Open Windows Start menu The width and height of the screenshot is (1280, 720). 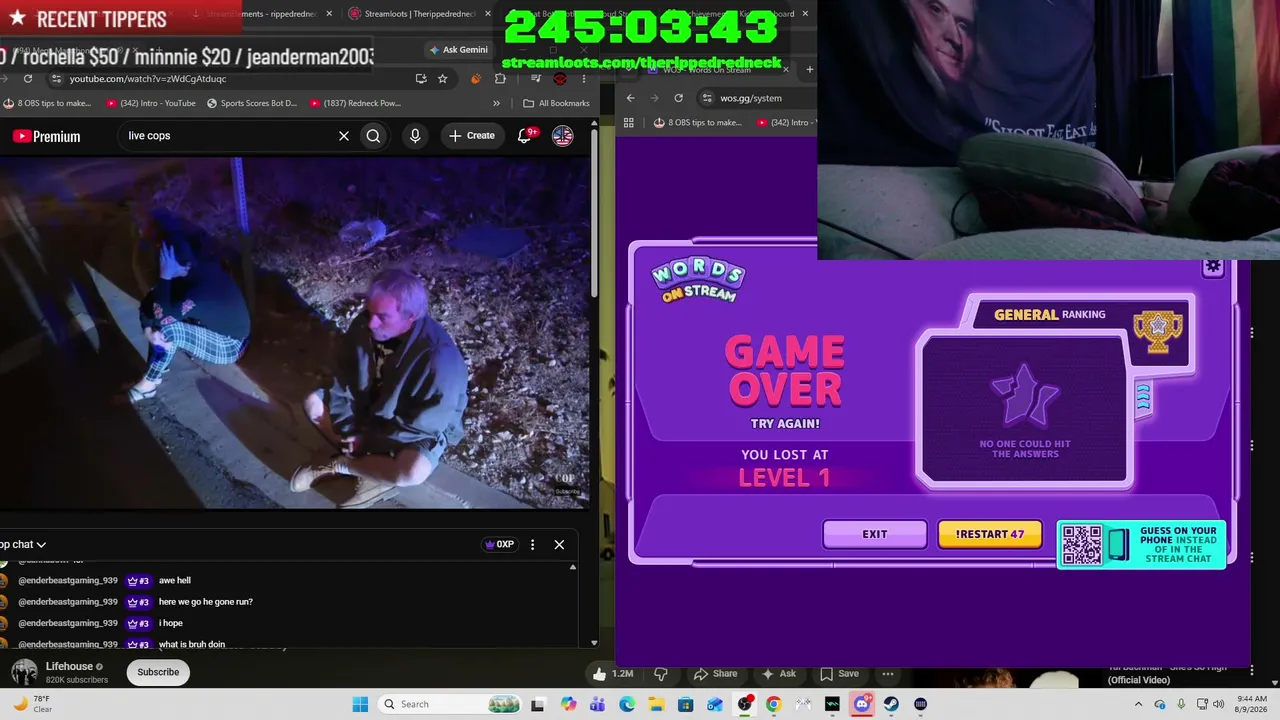[360, 704]
